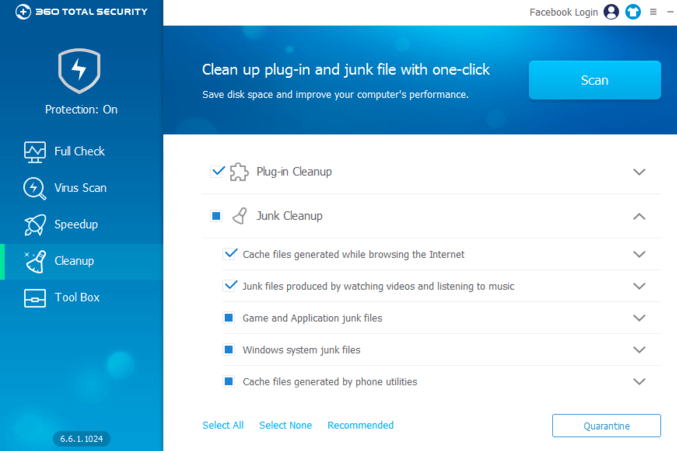Open the Tool Box section
Image resolution: width=677 pixels, height=451 pixels.
82,298
